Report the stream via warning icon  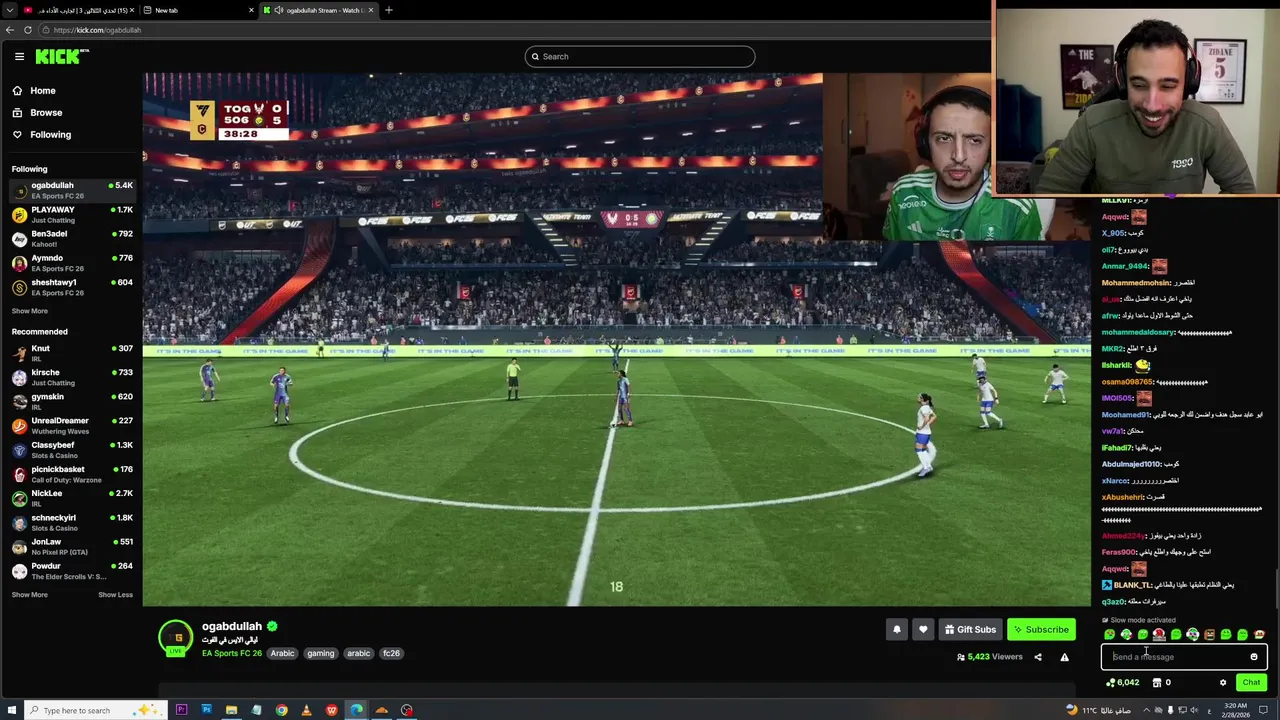pyautogui.click(x=1064, y=657)
